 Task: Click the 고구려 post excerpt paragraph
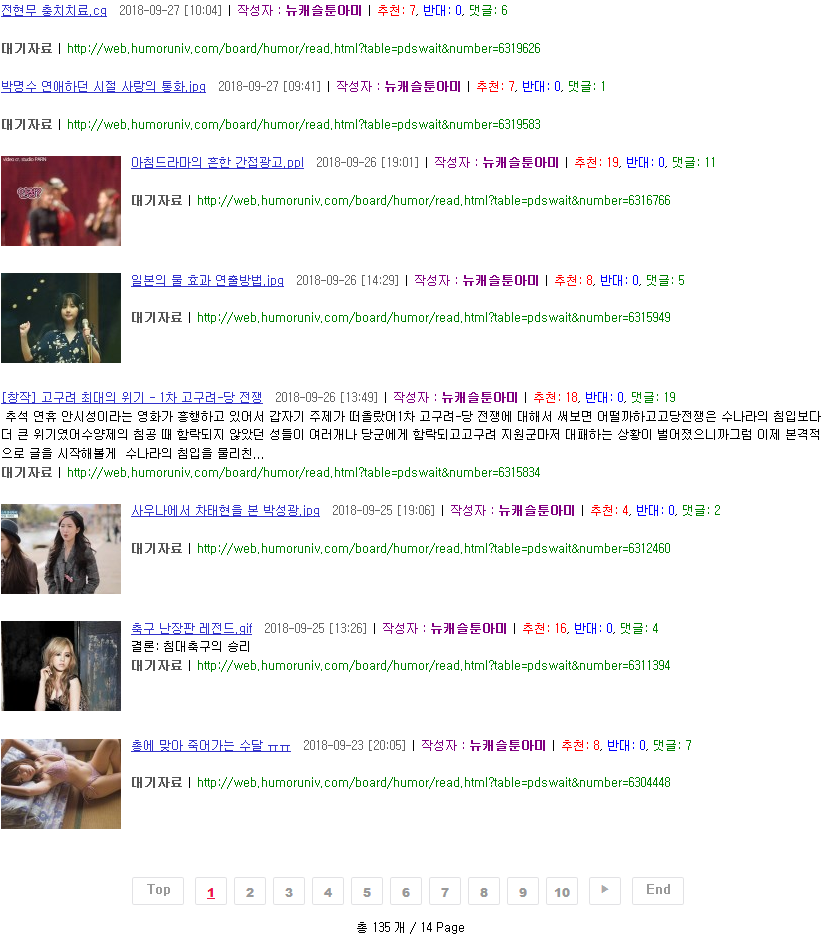pos(411,435)
